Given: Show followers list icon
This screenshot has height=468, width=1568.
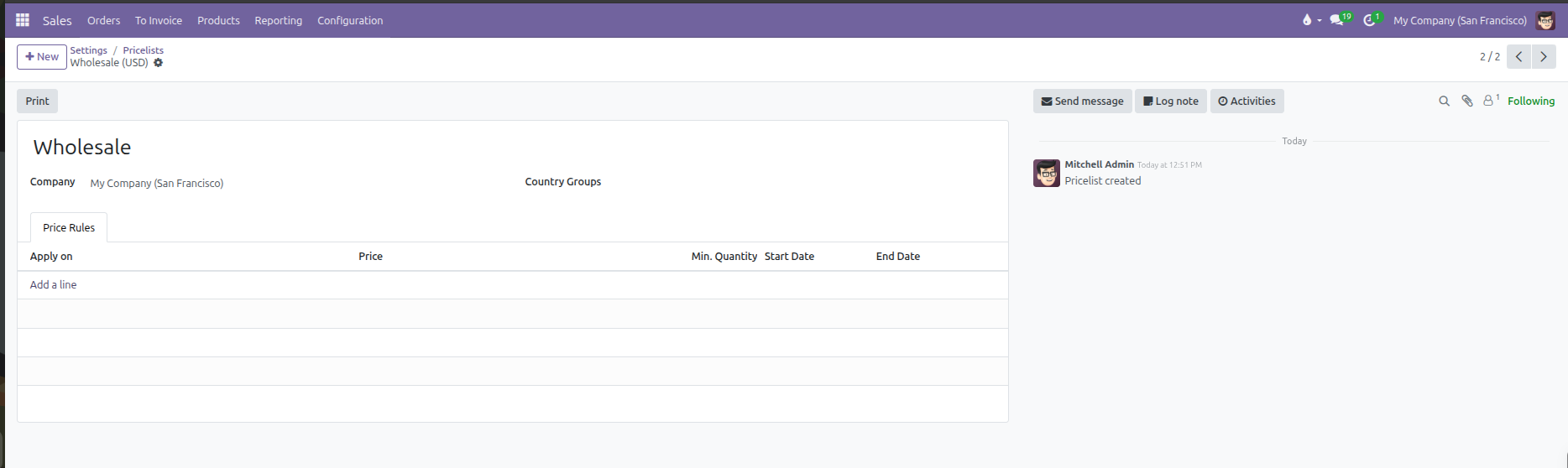Looking at the screenshot, I should [x=1491, y=101].
